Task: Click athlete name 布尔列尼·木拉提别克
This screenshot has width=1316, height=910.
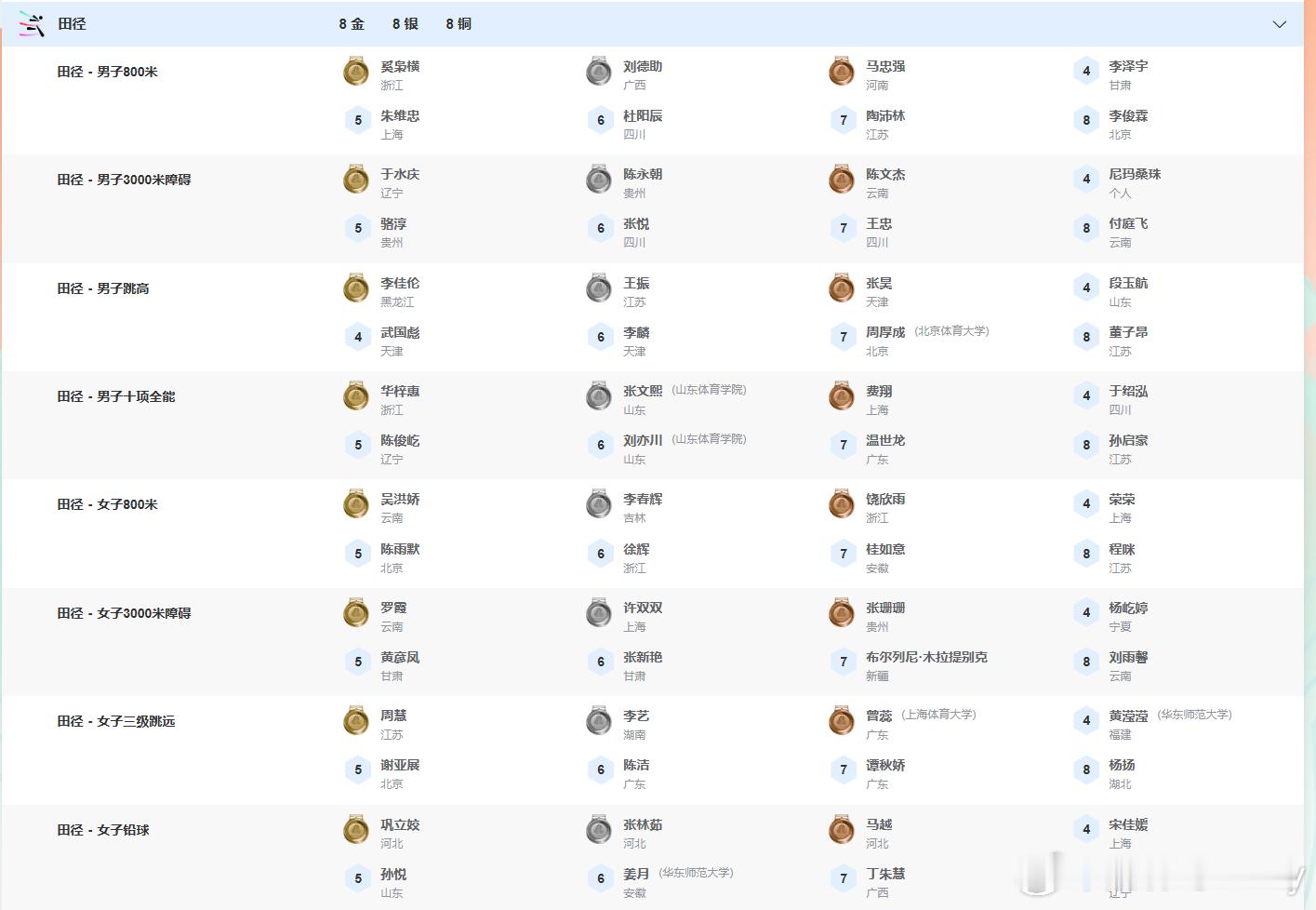Action: (926, 657)
